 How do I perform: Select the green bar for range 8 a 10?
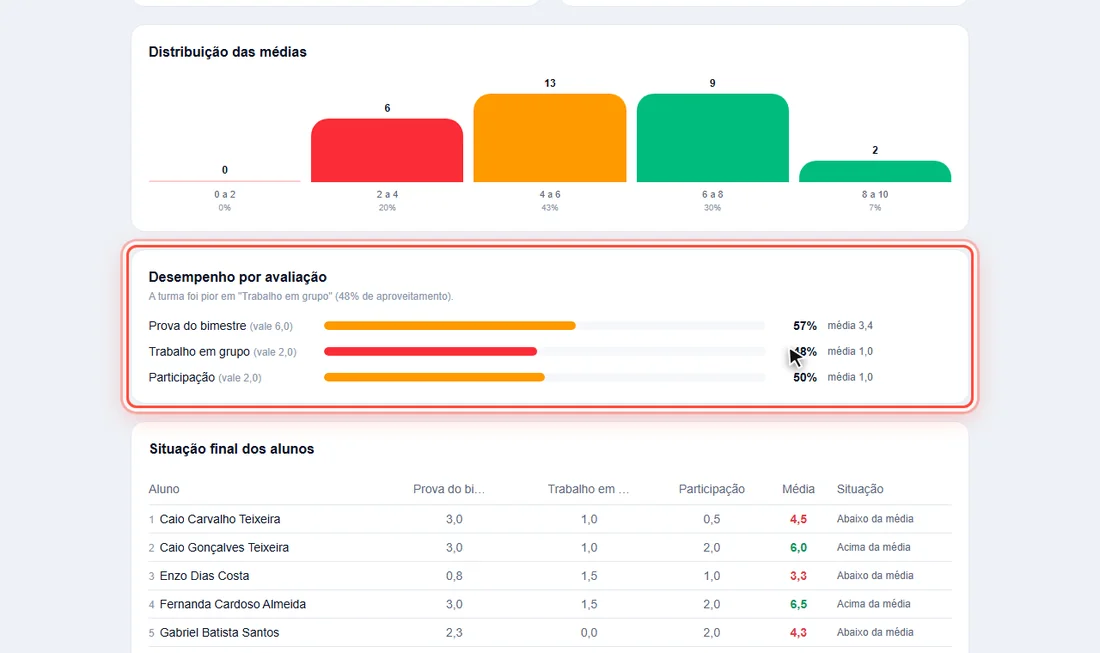point(875,171)
